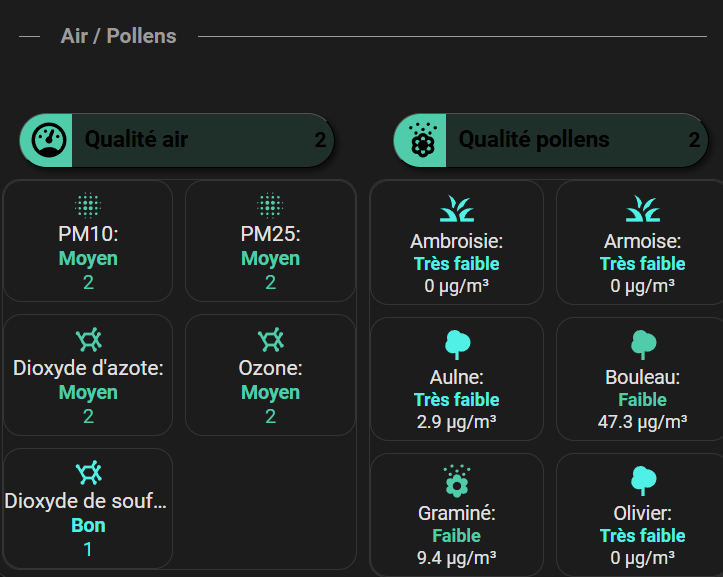Click the grass icon above Armoise
Image resolution: width=723 pixels, height=577 pixels.
pos(643,209)
